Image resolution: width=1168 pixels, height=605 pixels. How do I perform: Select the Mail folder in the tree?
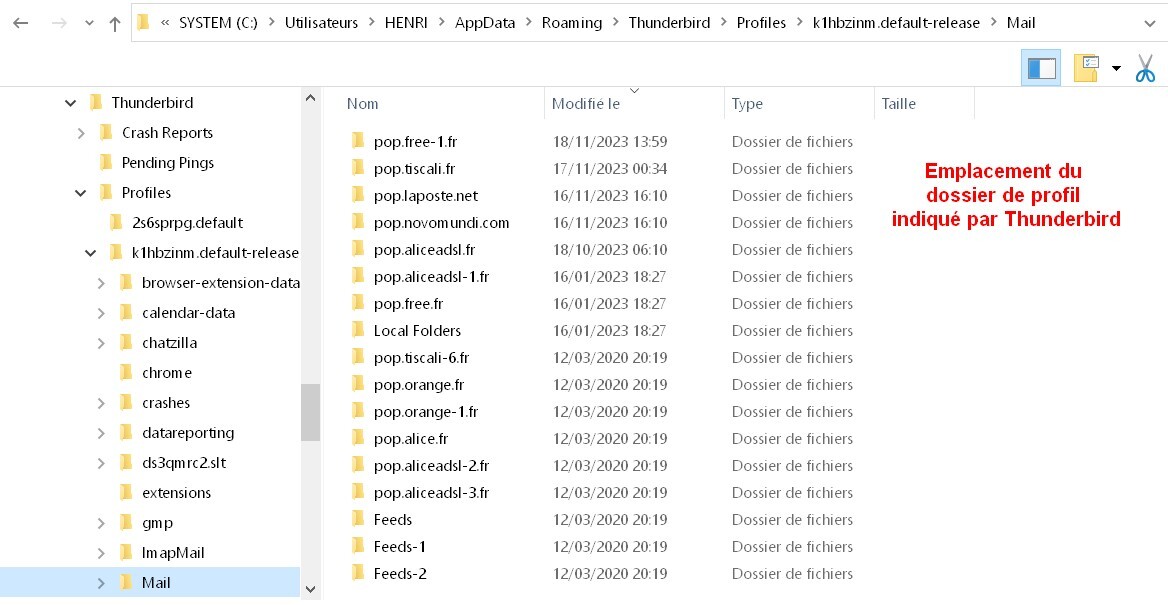pyautogui.click(x=156, y=583)
